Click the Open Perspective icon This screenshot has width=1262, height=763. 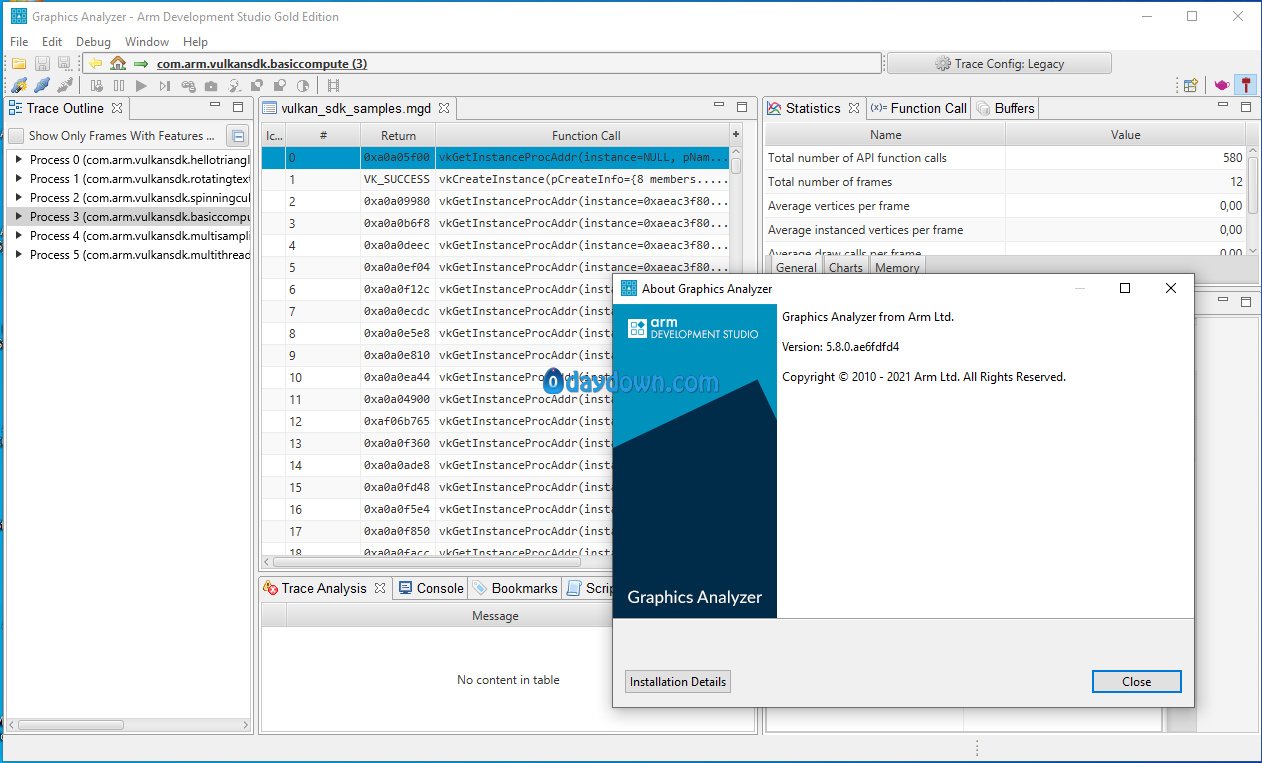point(1191,86)
